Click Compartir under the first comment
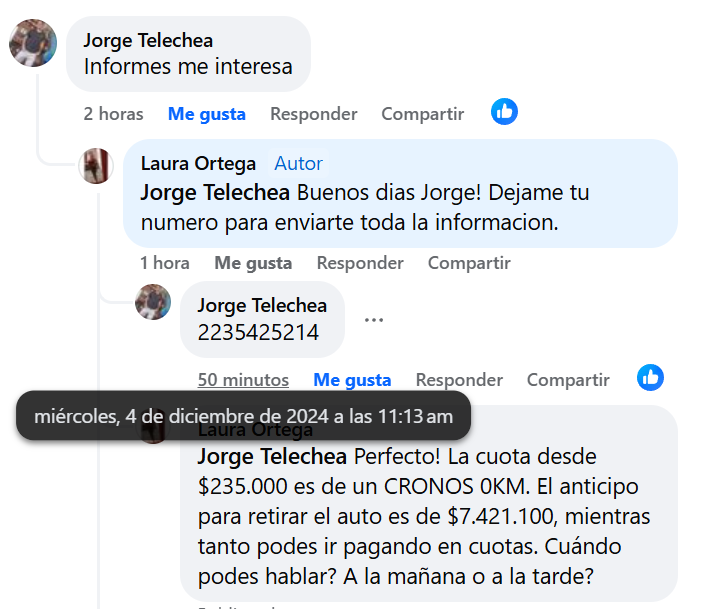 click(422, 114)
